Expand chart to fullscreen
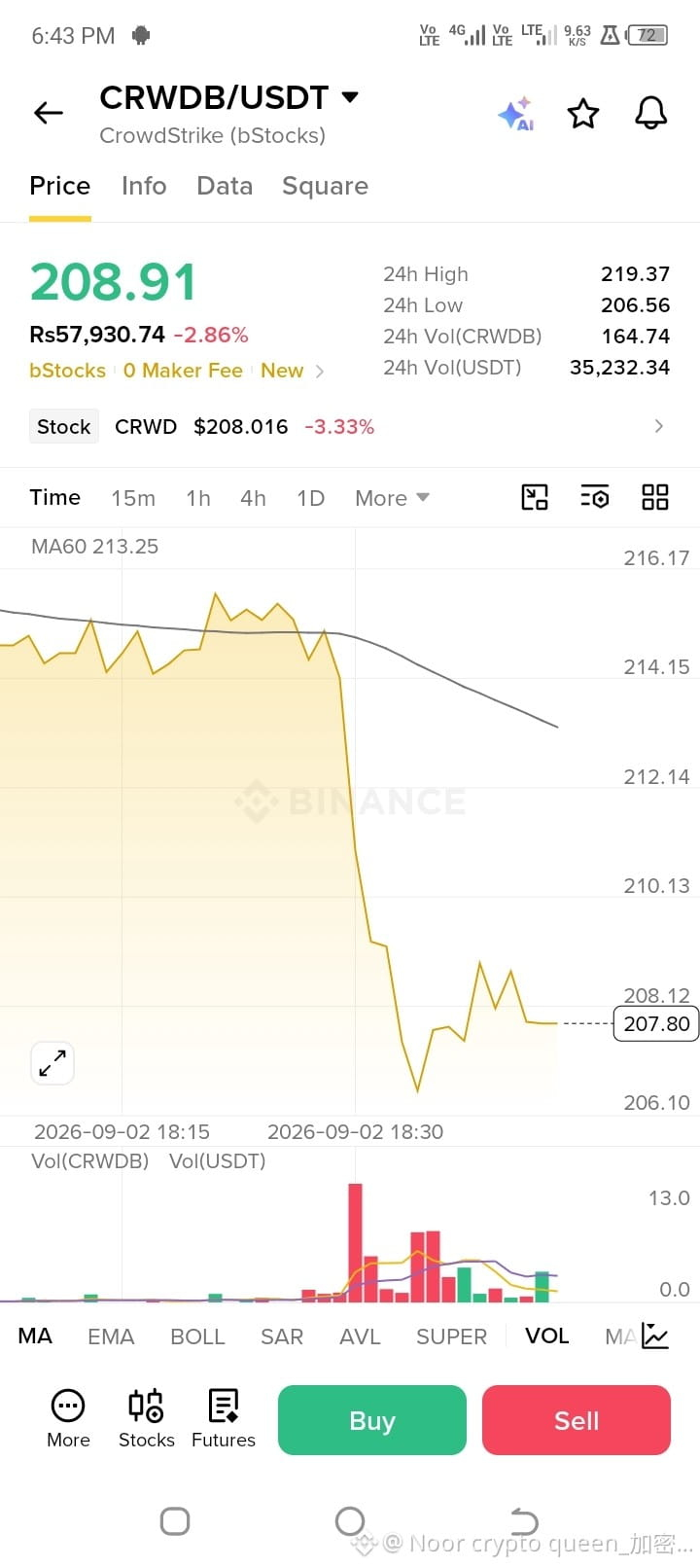Viewport: 700px width, 1568px height. coord(52,1063)
